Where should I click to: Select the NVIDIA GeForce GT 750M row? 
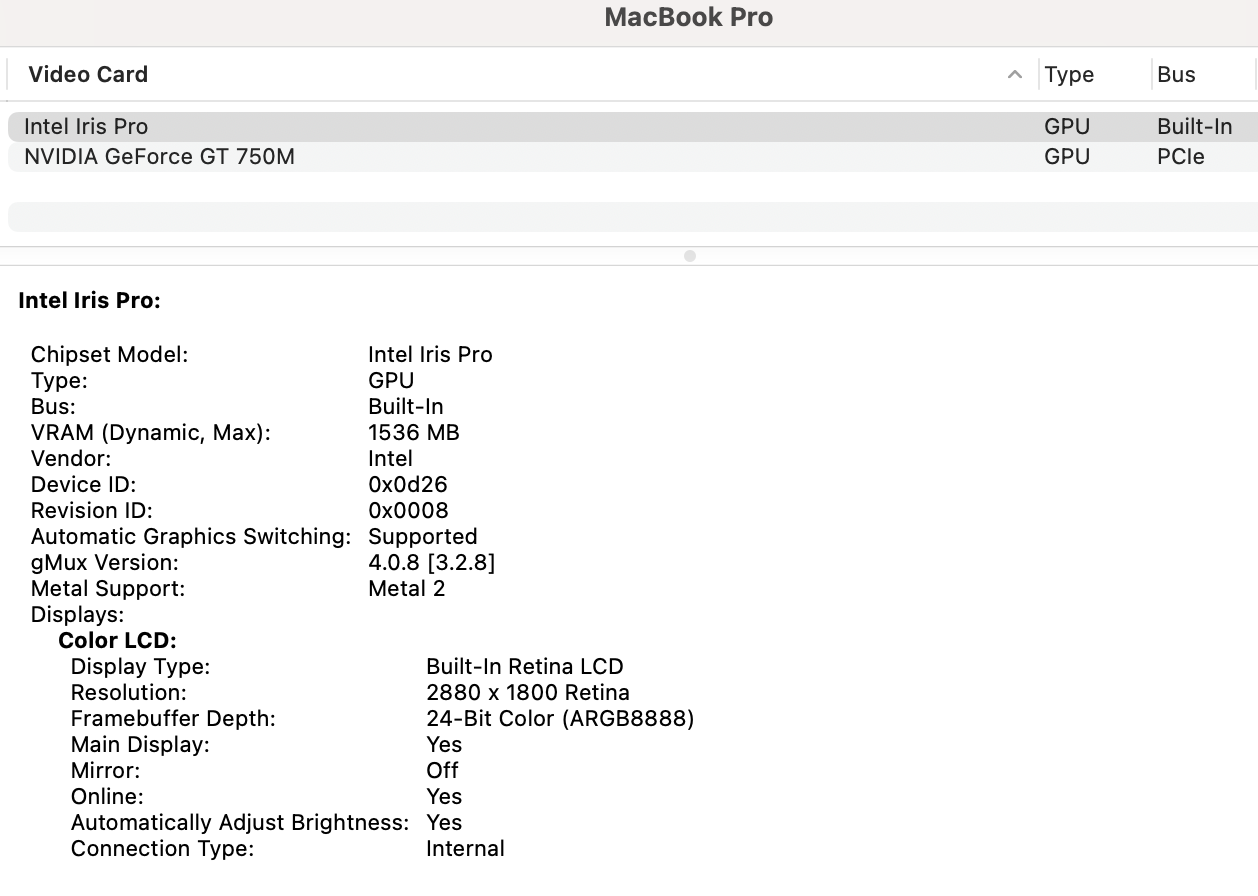pos(159,157)
